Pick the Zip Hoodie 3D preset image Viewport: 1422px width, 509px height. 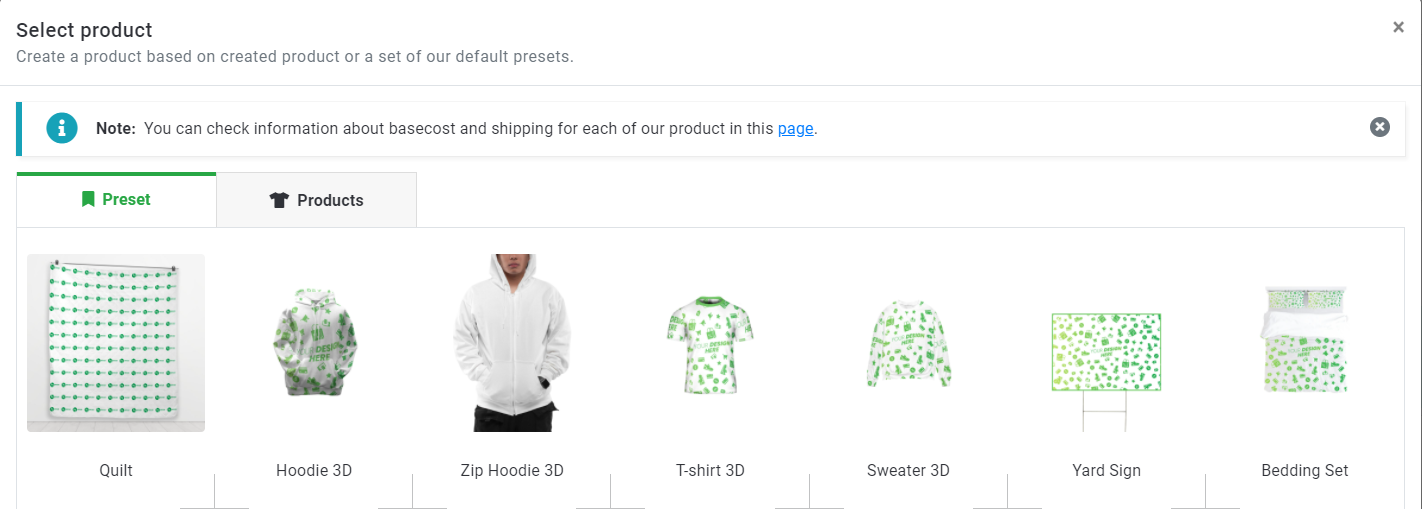point(512,343)
